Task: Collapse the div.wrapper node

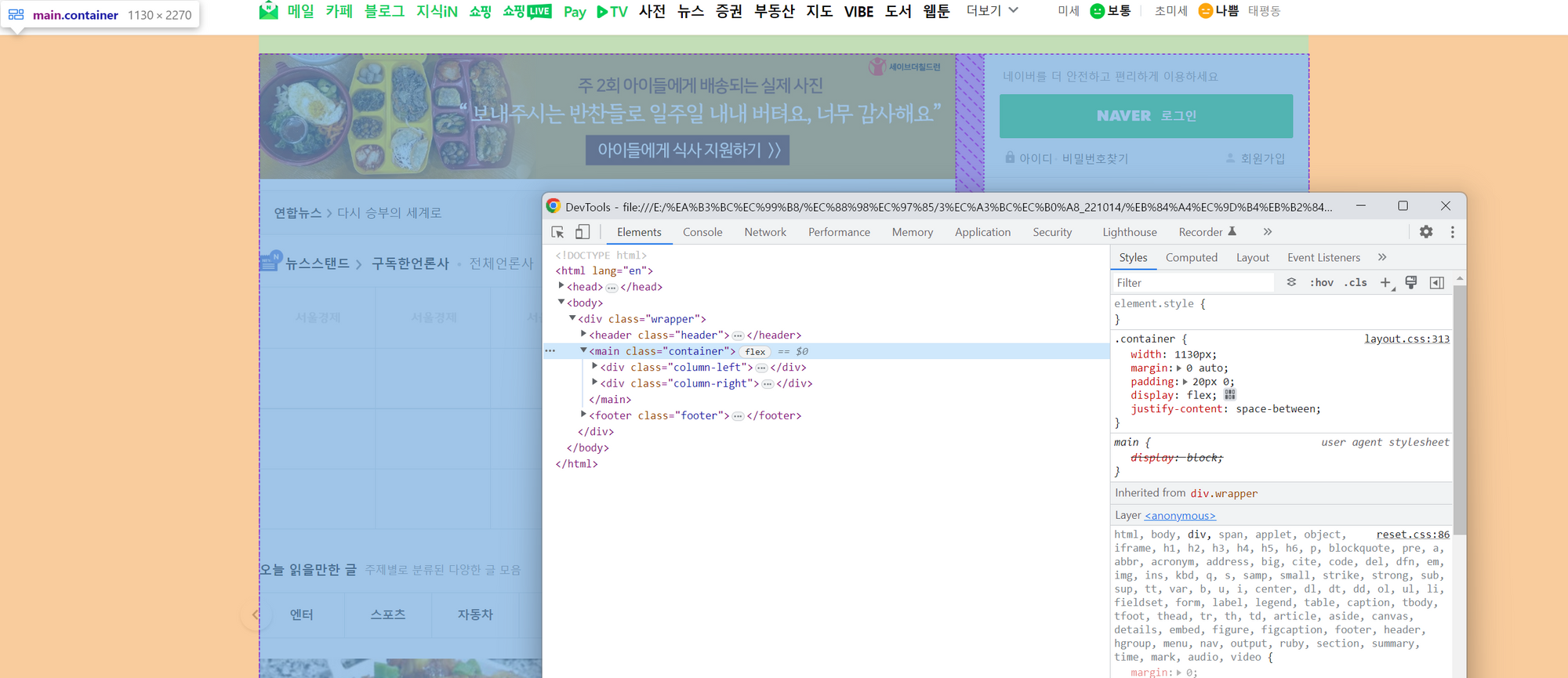Action: pos(572,318)
